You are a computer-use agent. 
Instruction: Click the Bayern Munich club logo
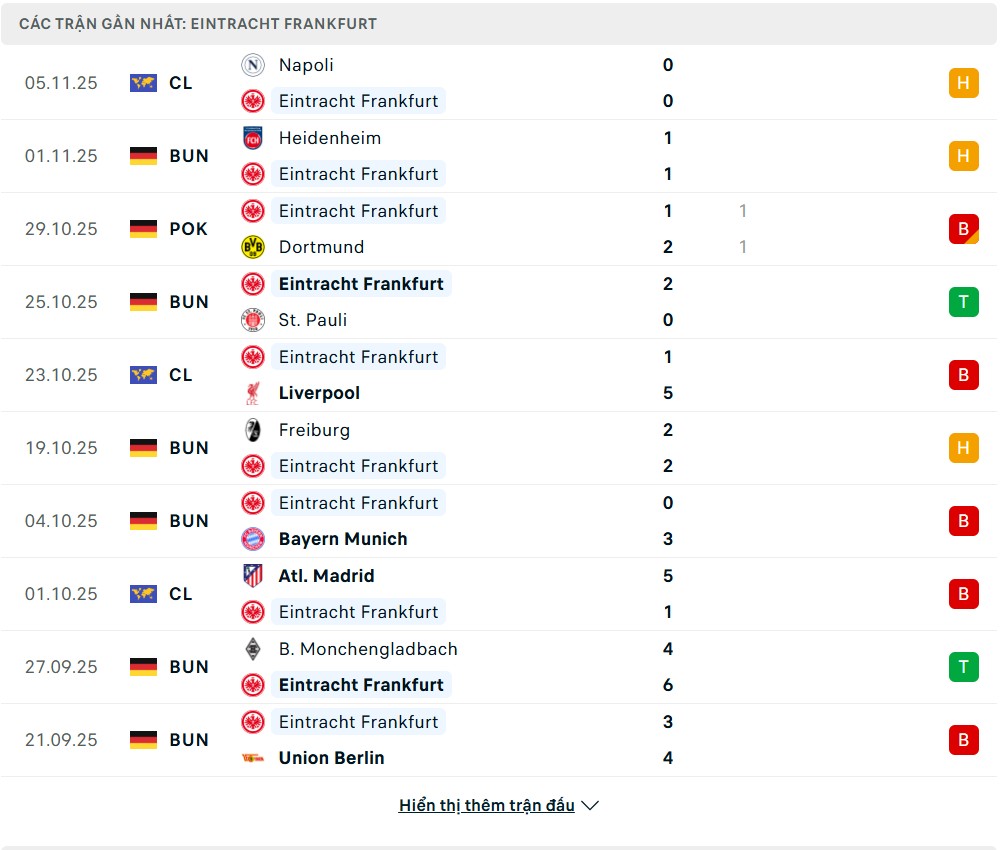coord(253,539)
